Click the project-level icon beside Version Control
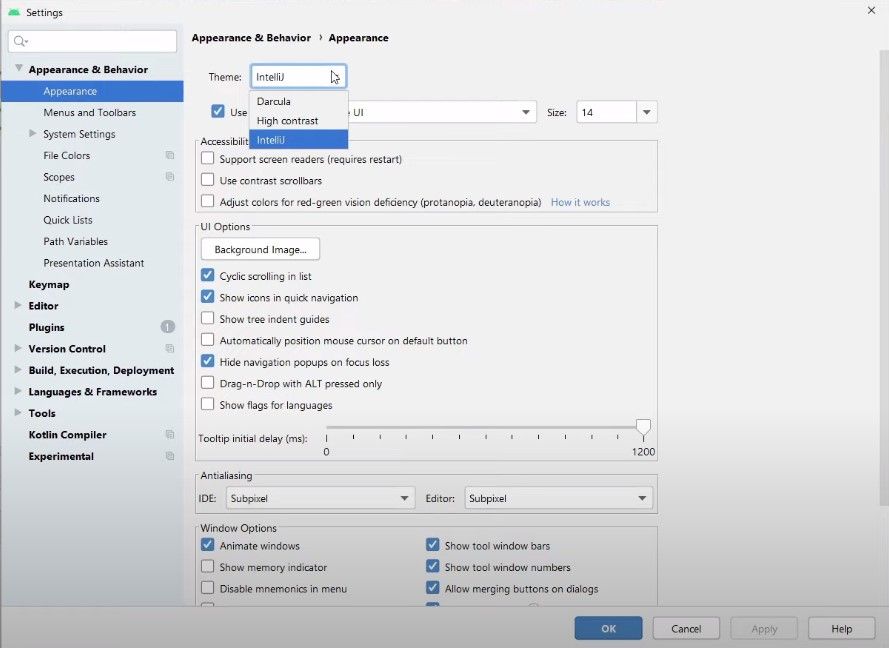Viewport: 889px width, 648px height. [x=170, y=349]
